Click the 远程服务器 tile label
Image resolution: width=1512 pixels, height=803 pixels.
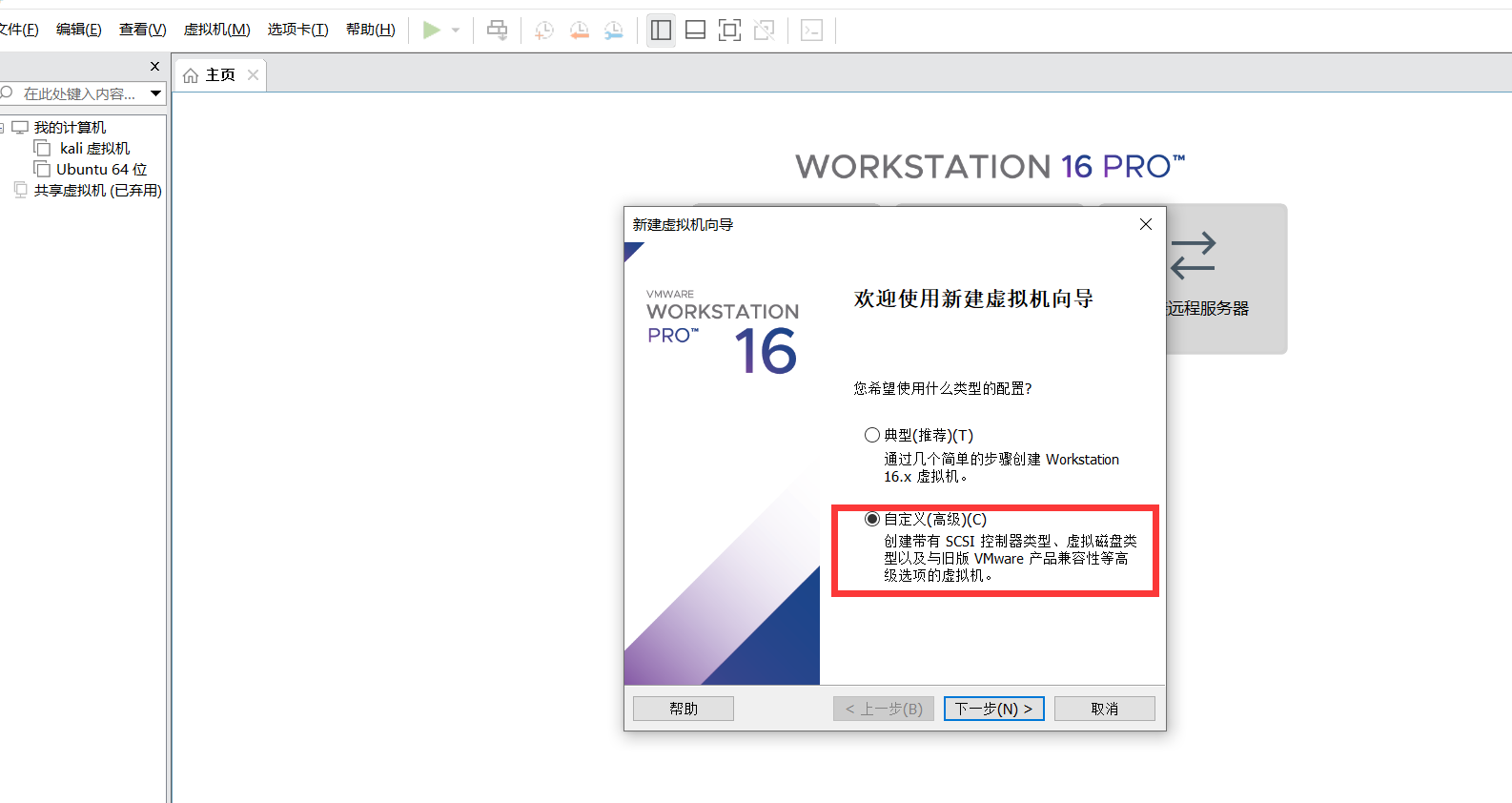coord(1207,309)
